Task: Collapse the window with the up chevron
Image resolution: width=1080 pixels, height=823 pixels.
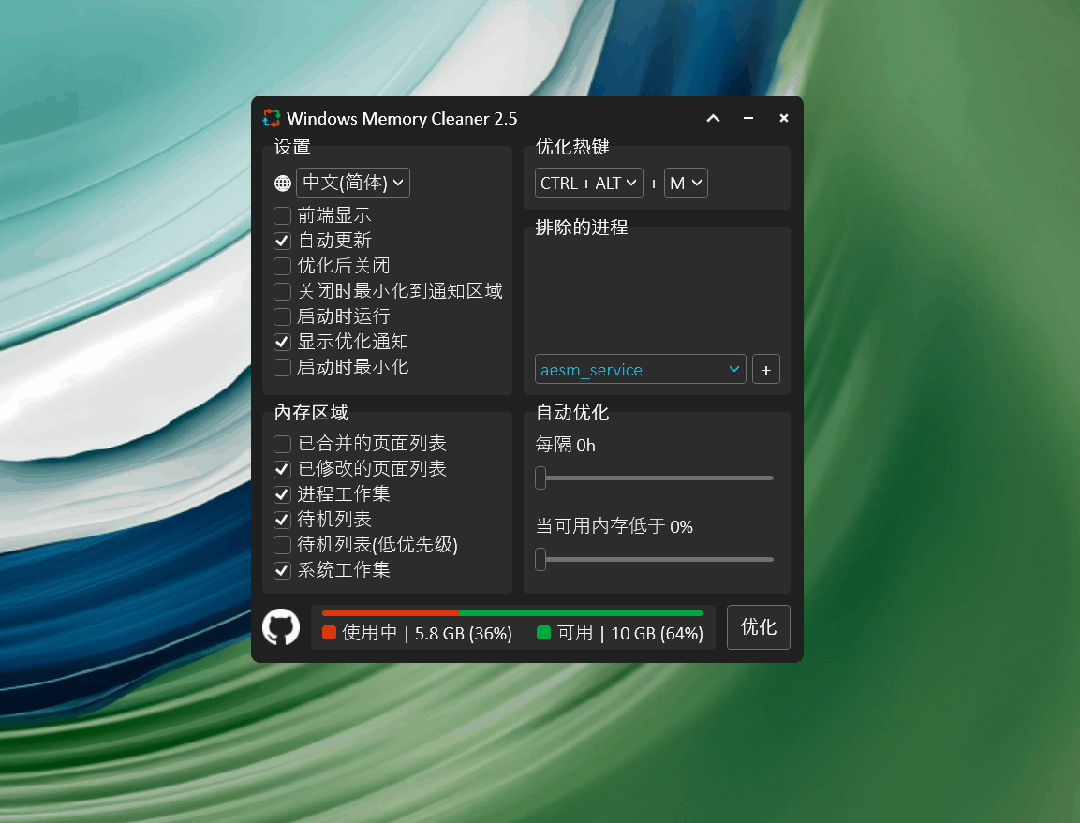Action: (713, 118)
